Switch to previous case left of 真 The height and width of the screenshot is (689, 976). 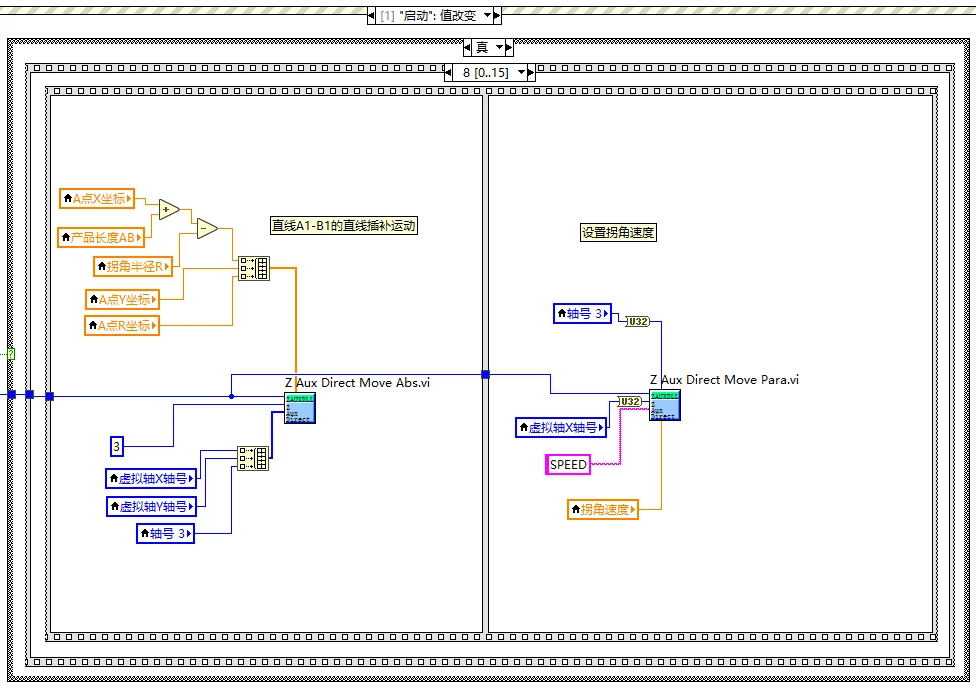point(467,47)
